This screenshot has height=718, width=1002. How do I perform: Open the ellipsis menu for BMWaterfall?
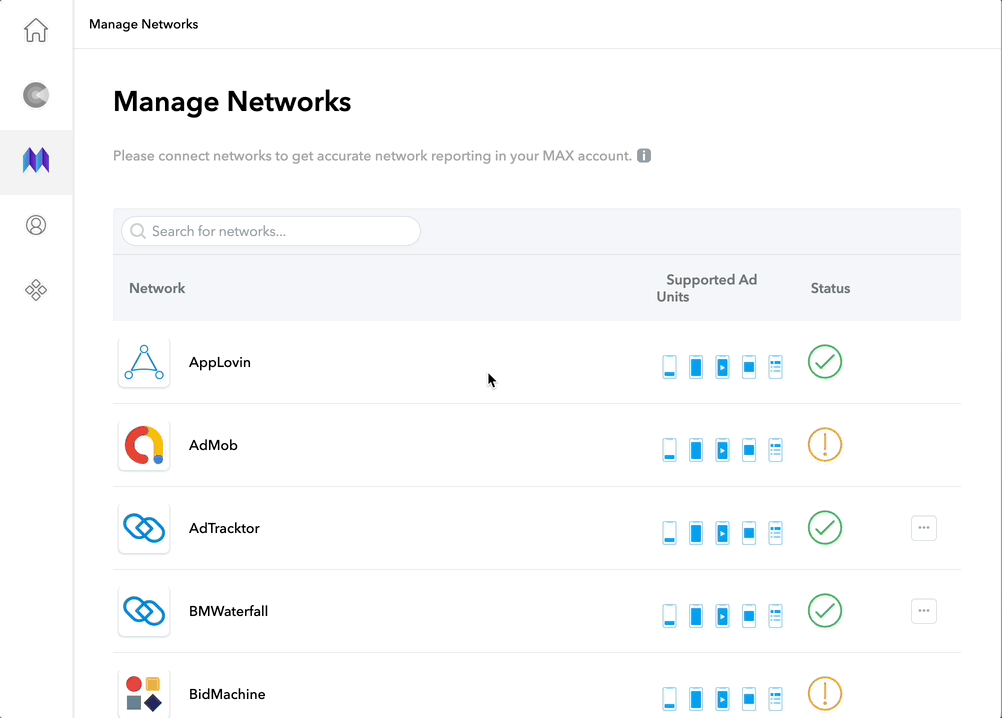pyautogui.click(x=923, y=610)
